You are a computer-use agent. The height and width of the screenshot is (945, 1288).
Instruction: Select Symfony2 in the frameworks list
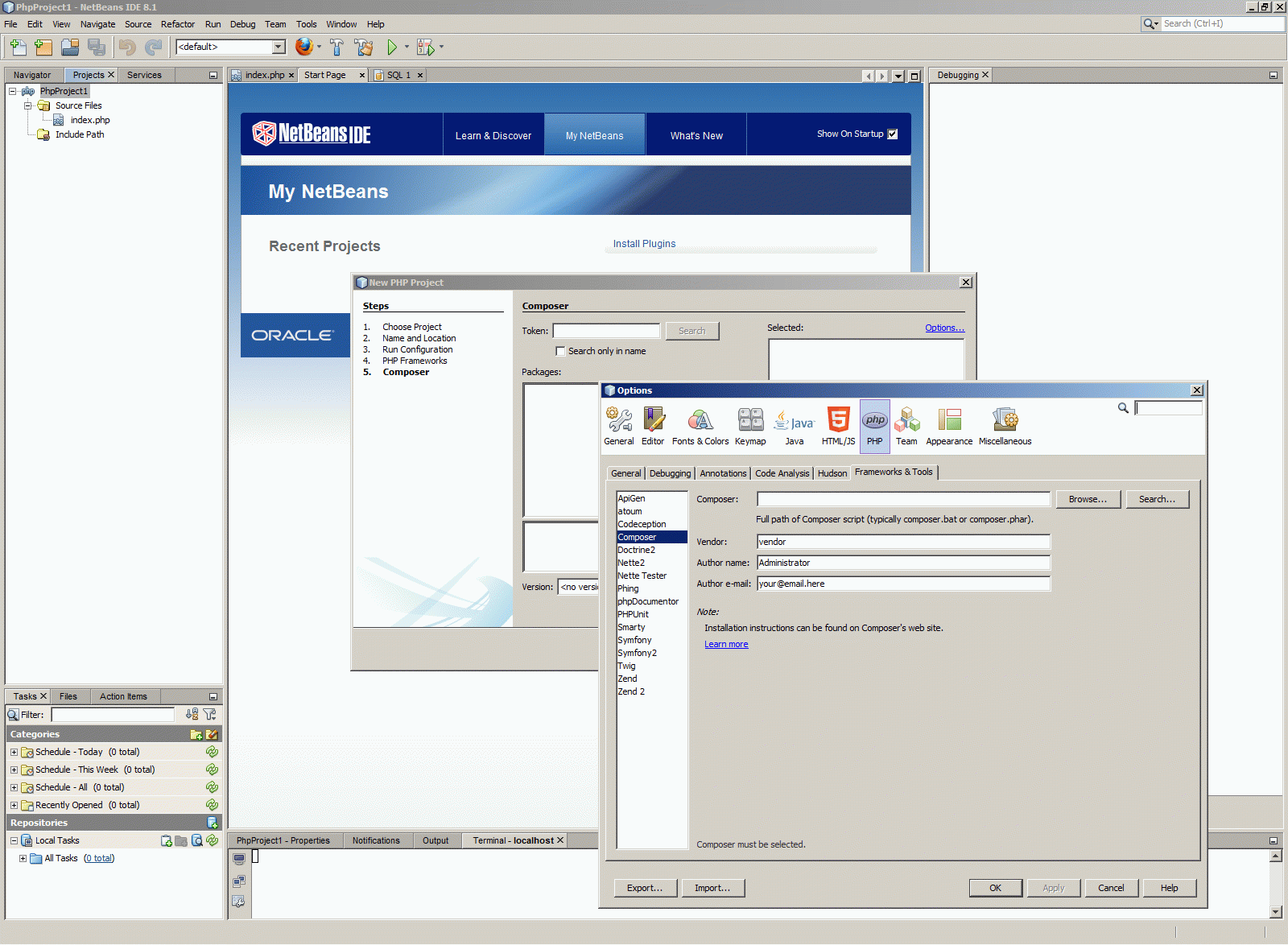[x=652, y=653]
